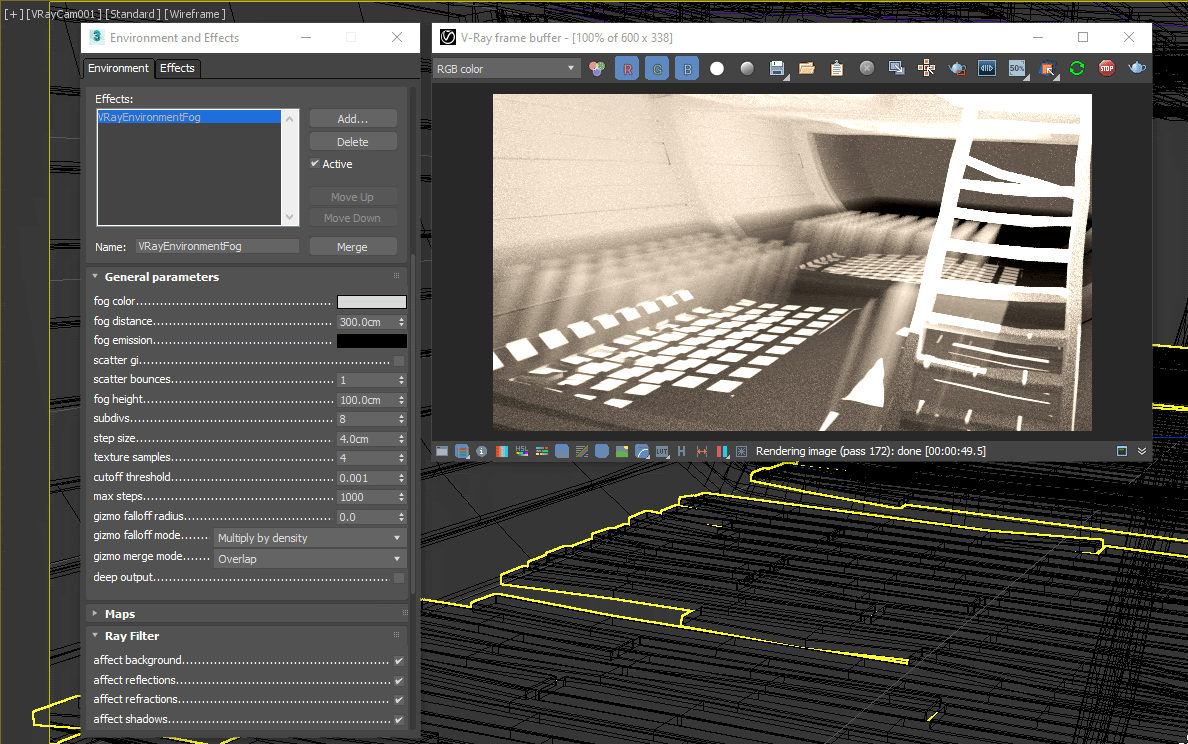Save the rendered image to disk

coord(777,67)
